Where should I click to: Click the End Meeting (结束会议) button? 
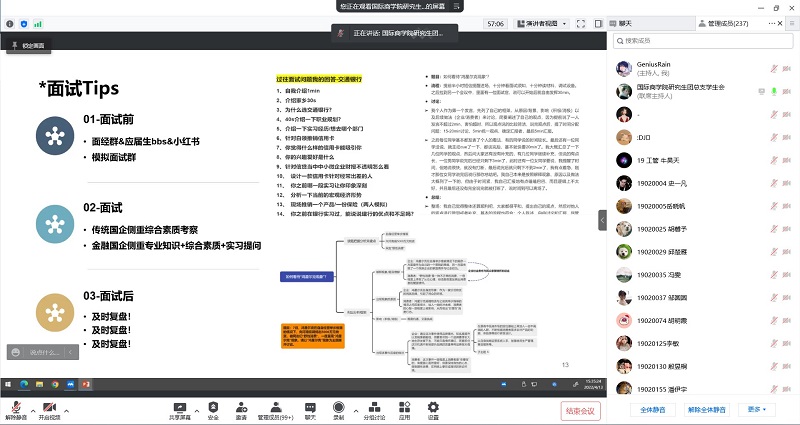pos(579,410)
